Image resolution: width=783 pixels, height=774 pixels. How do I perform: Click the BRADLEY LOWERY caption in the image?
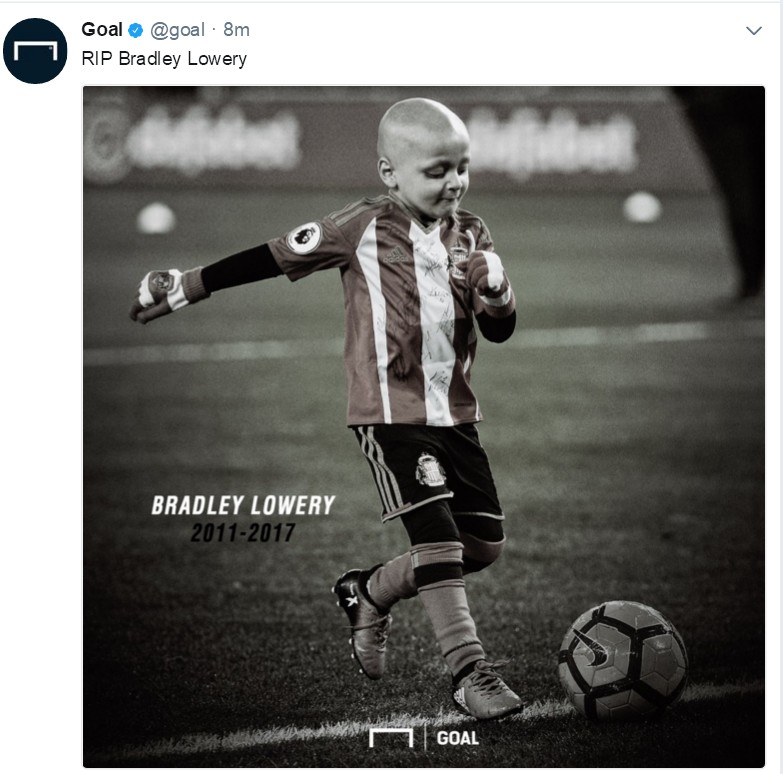pos(243,505)
